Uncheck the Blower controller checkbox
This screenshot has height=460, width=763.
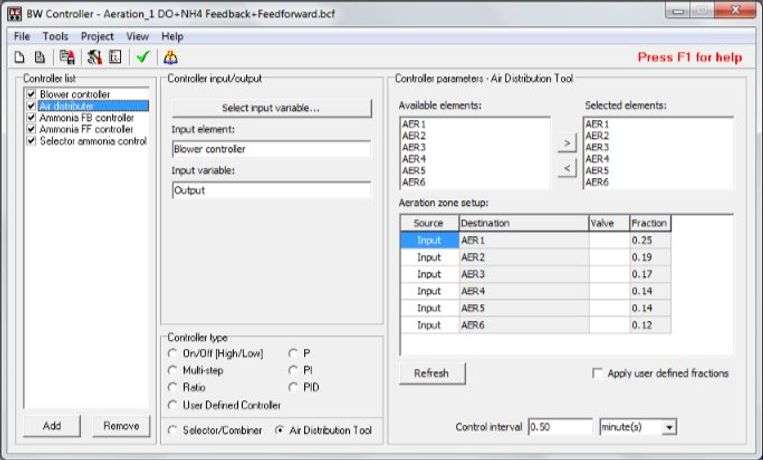click(x=31, y=94)
